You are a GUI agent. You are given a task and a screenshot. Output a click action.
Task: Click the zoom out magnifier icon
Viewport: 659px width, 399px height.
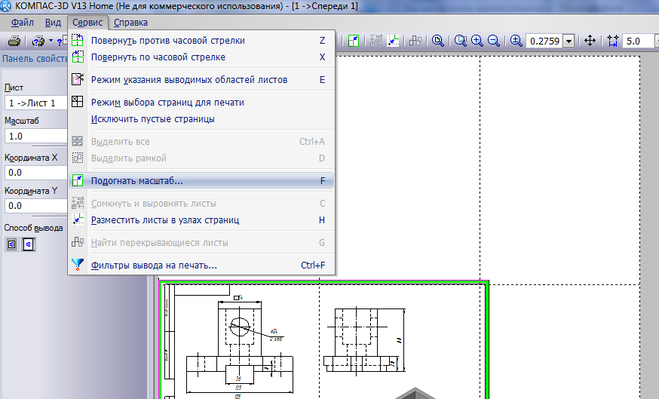[x=493, y=41]
